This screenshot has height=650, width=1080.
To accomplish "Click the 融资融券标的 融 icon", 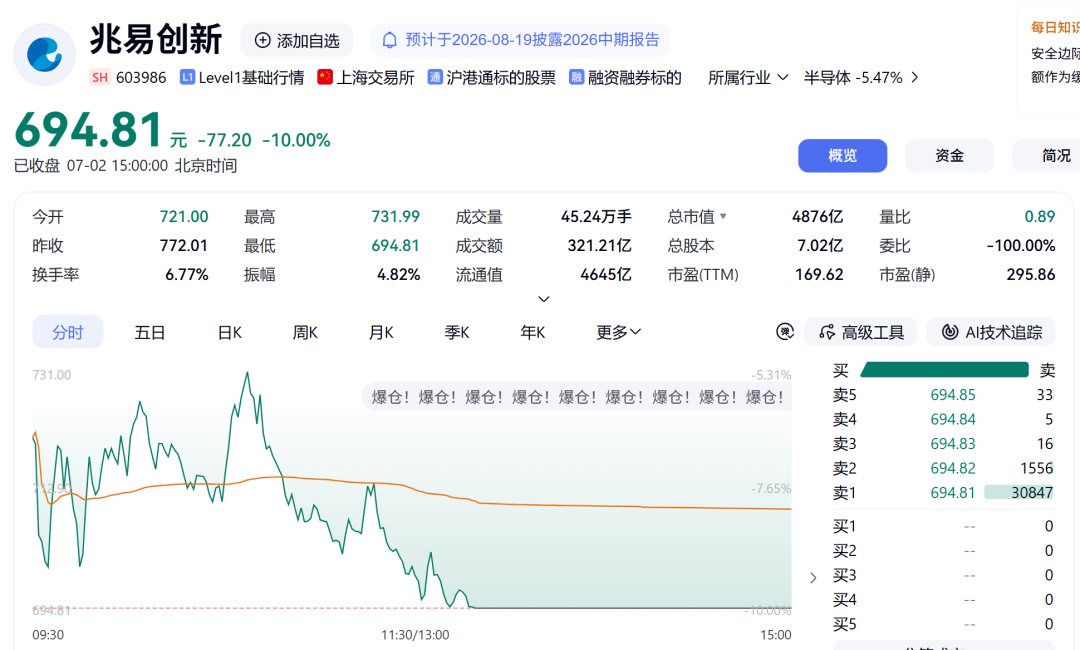I will tap(576, 77).
